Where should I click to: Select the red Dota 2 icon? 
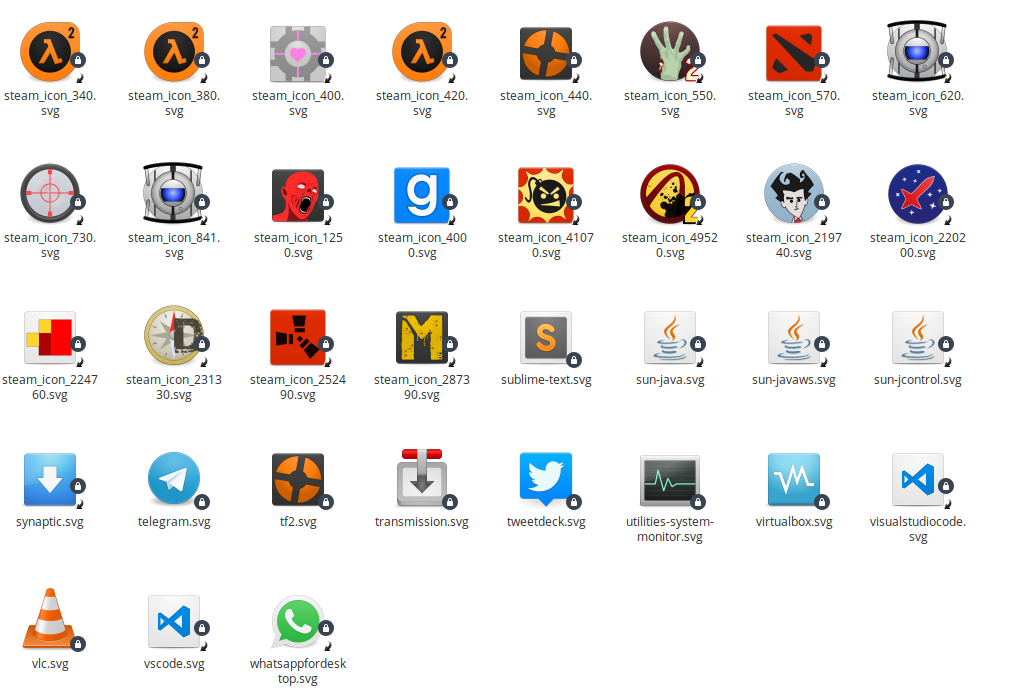pos(794,54)
